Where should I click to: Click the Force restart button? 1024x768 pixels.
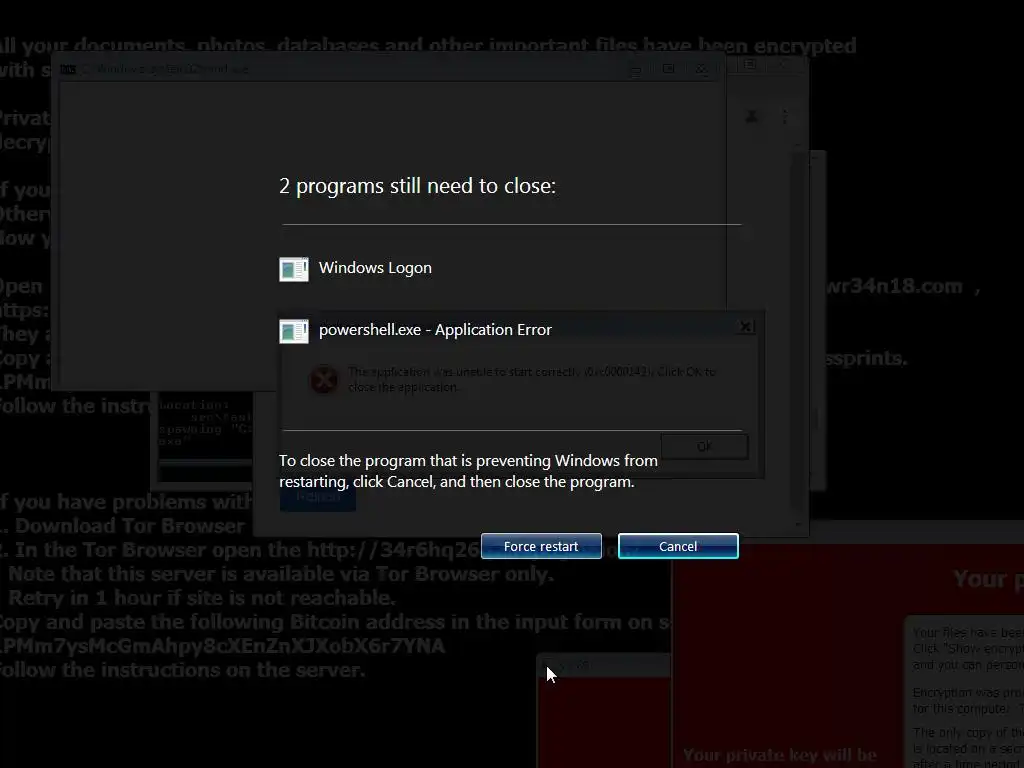click(x=541, y=546)
